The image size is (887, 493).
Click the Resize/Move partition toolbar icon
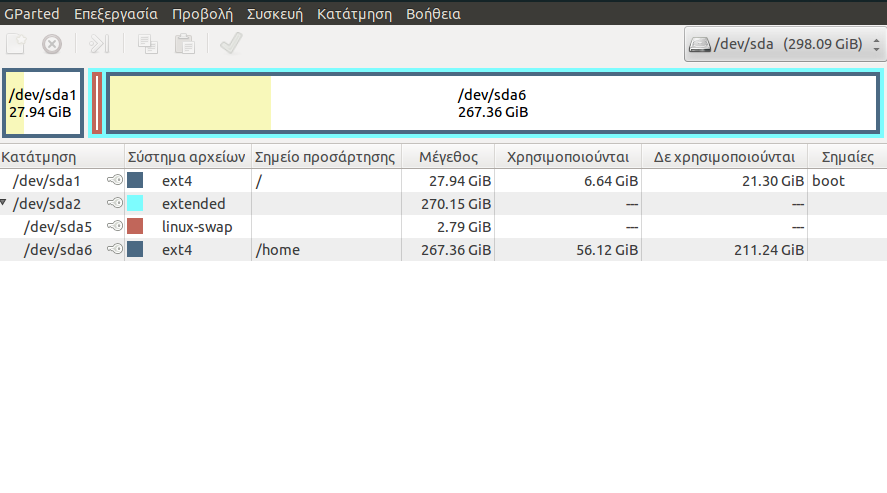(98, 44)
